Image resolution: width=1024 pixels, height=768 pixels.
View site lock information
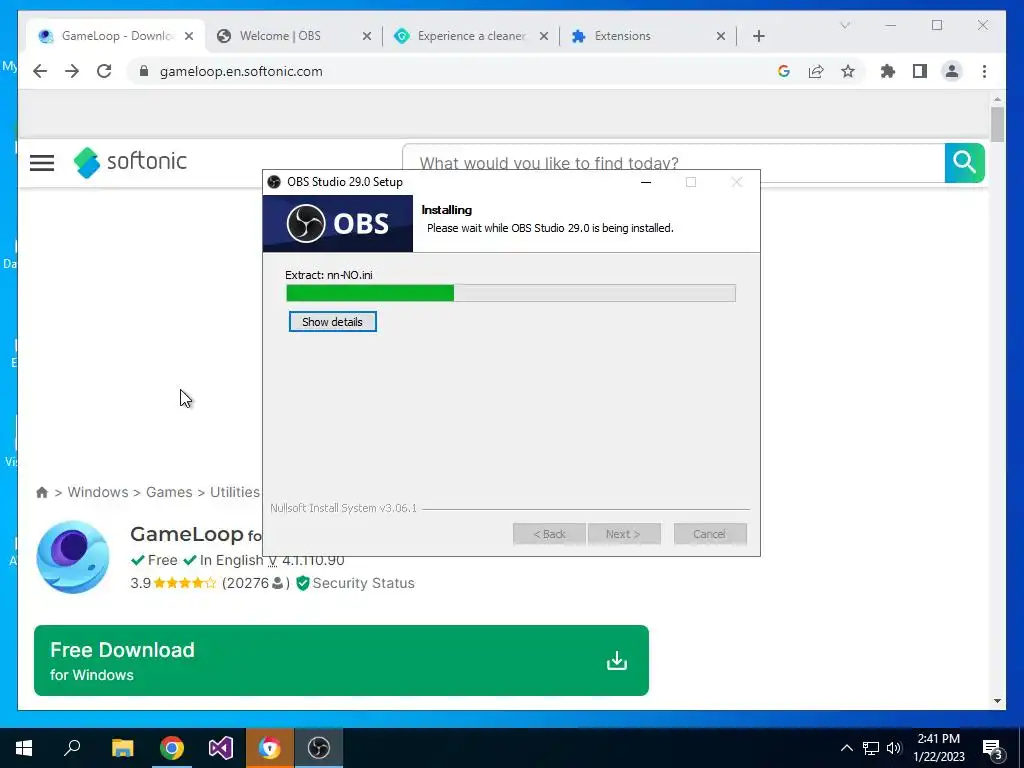pos(144,71)
